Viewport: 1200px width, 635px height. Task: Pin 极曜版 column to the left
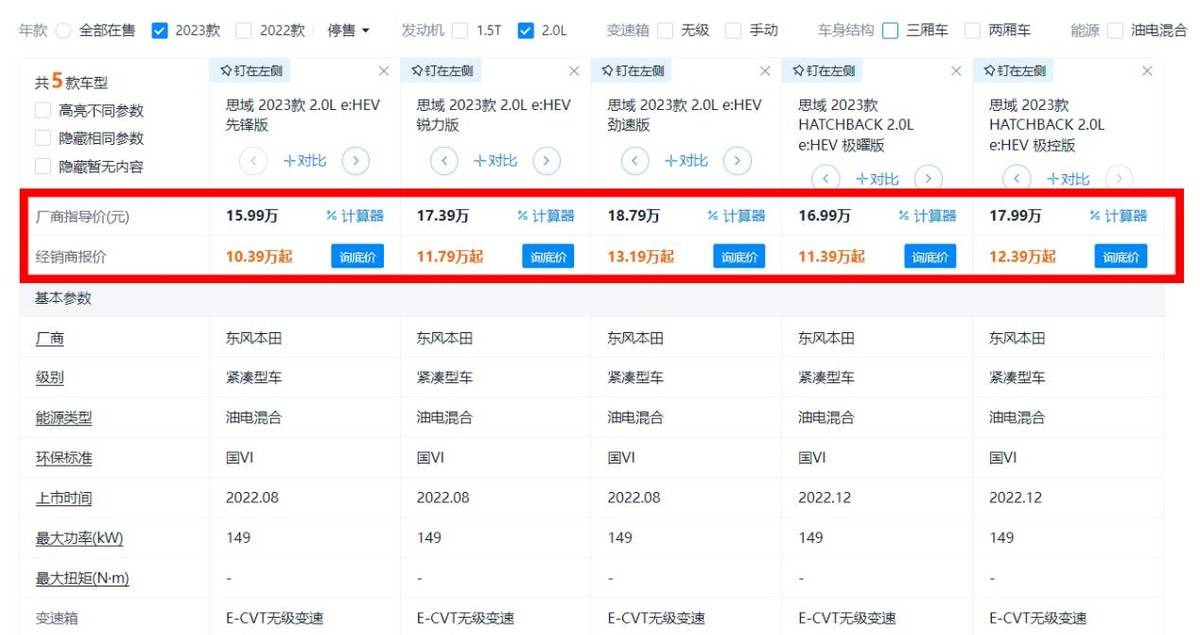tap(823, 71)
